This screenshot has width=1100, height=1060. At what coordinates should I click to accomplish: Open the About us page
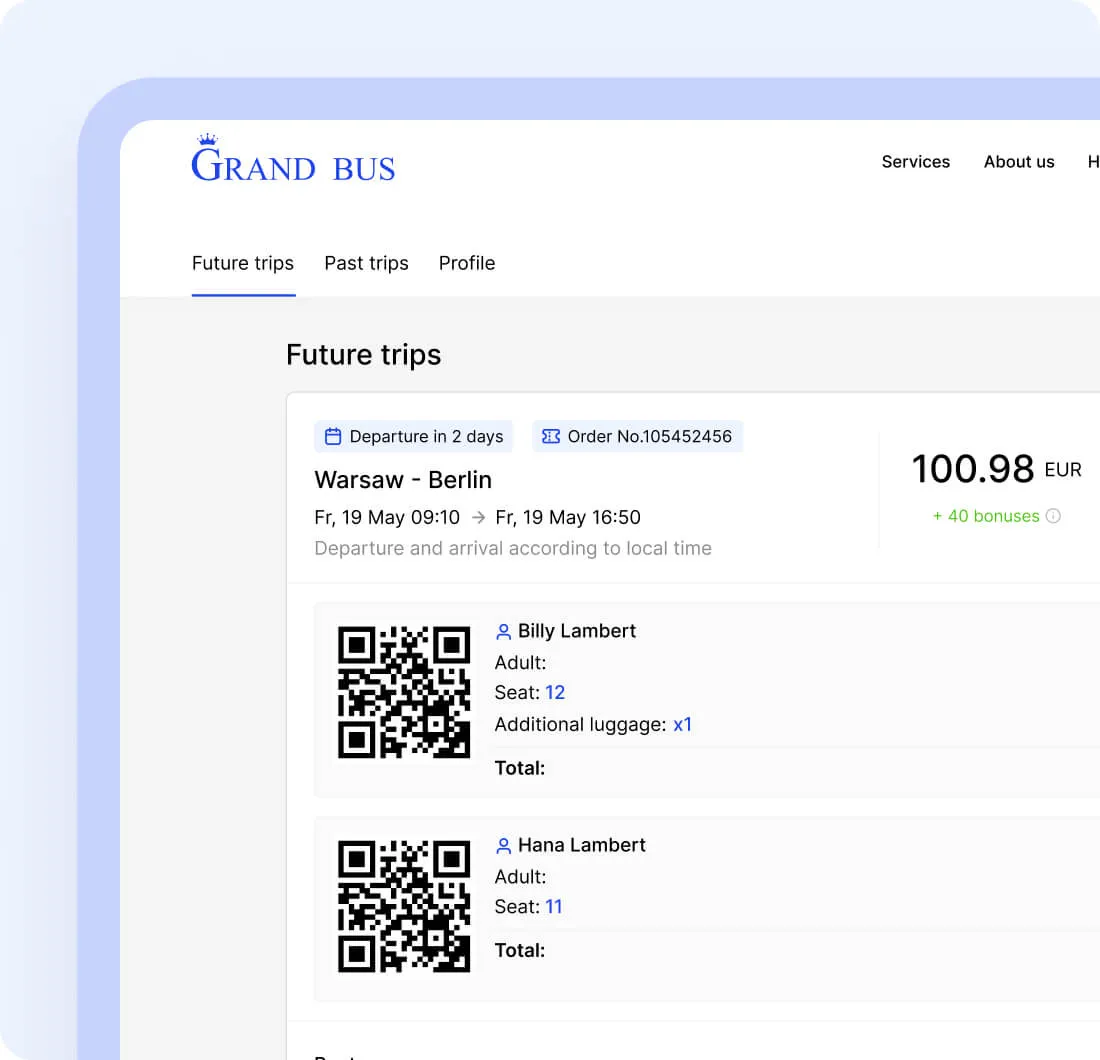point(1019,162)
